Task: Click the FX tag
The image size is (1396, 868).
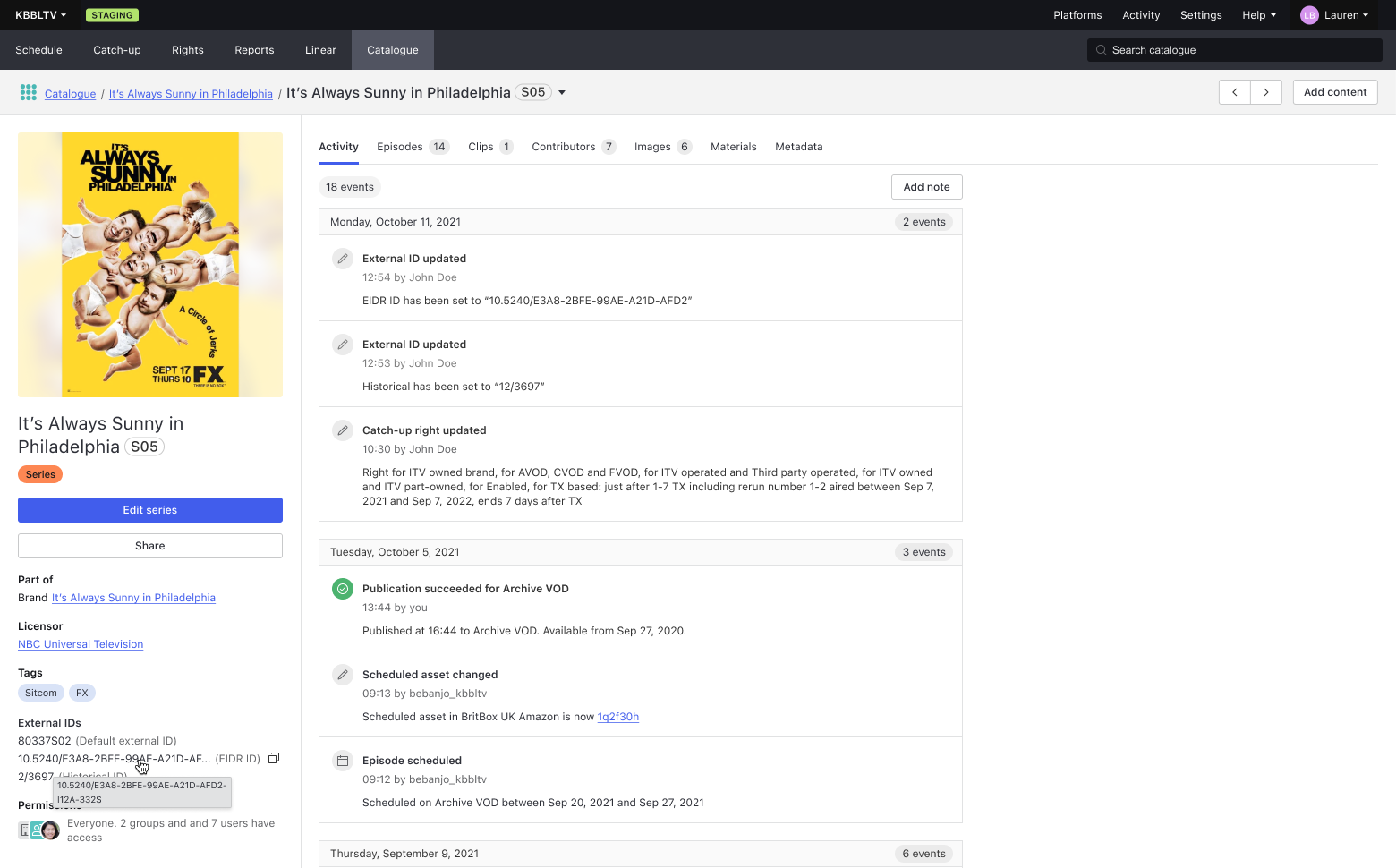Action: 82,693
